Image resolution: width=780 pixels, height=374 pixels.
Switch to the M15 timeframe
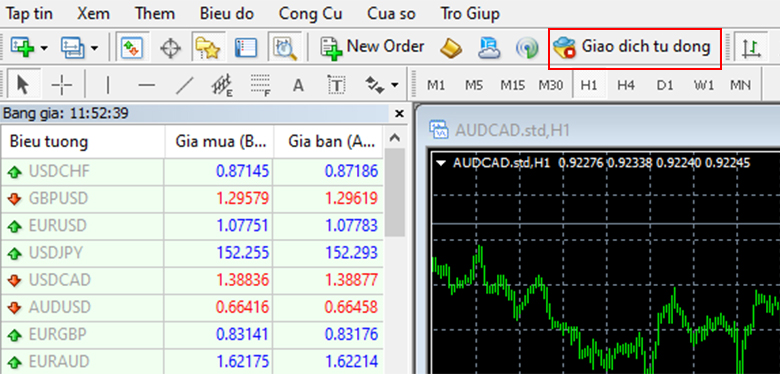click(512, 86)
